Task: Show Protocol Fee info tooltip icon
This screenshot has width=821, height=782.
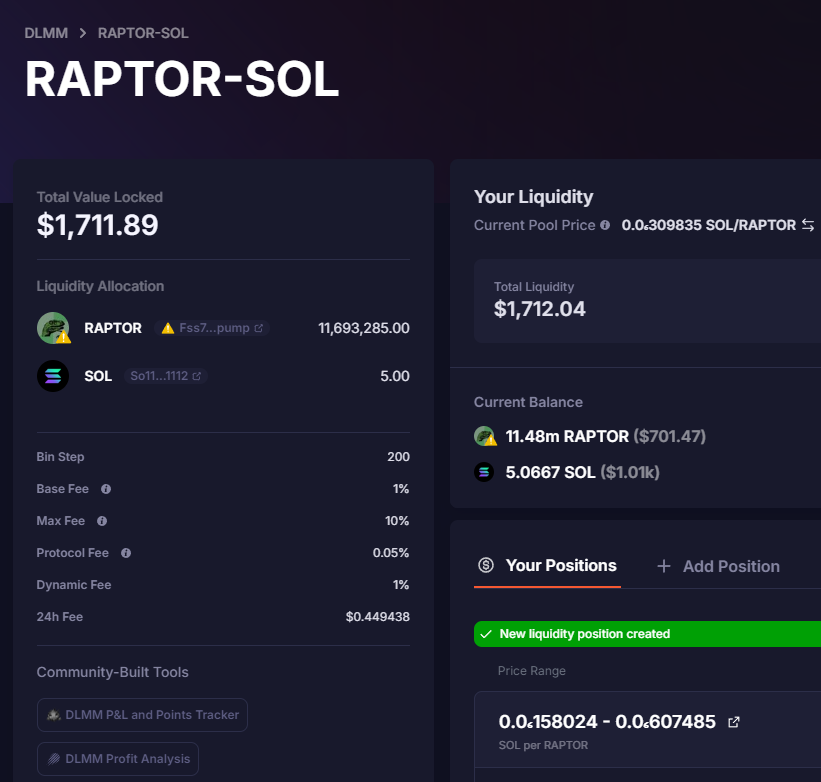Action: [x=126, y=553]
